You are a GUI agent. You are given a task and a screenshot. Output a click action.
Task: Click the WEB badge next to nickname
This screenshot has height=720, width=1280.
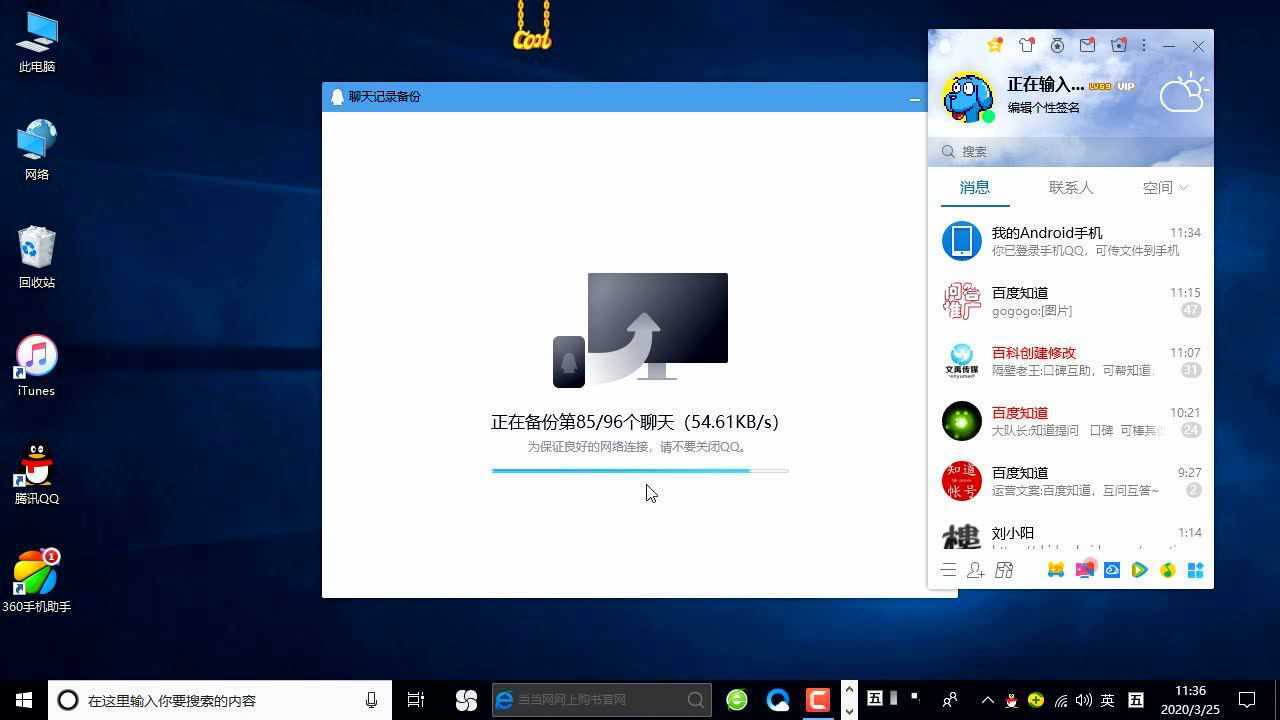[x=1100, y=86]
